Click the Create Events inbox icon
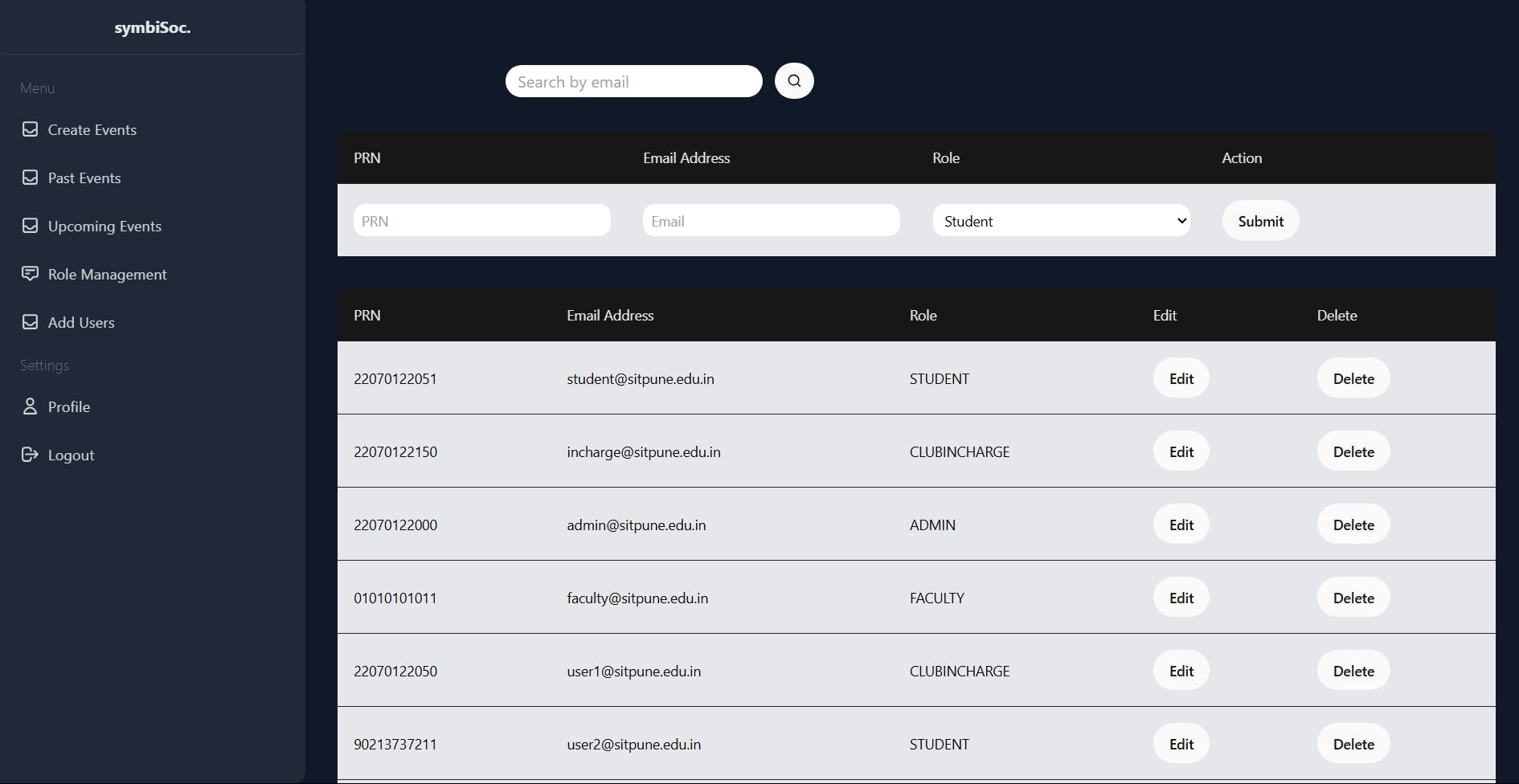The image size is (1519, 784). [30, 129]
